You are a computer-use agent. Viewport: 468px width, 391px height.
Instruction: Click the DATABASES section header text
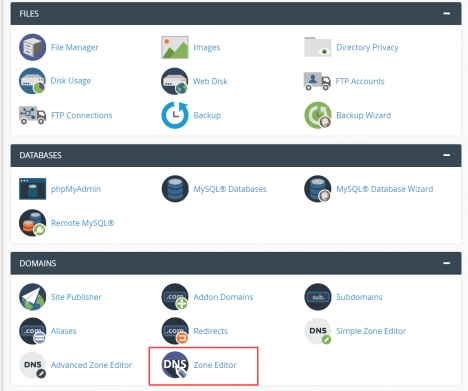40,155
